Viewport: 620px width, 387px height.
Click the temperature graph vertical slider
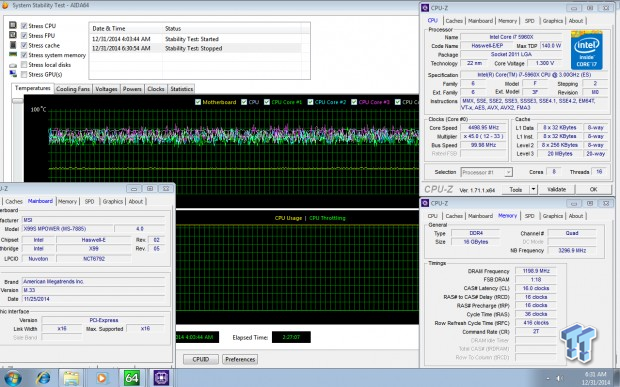tap(17, 101)
